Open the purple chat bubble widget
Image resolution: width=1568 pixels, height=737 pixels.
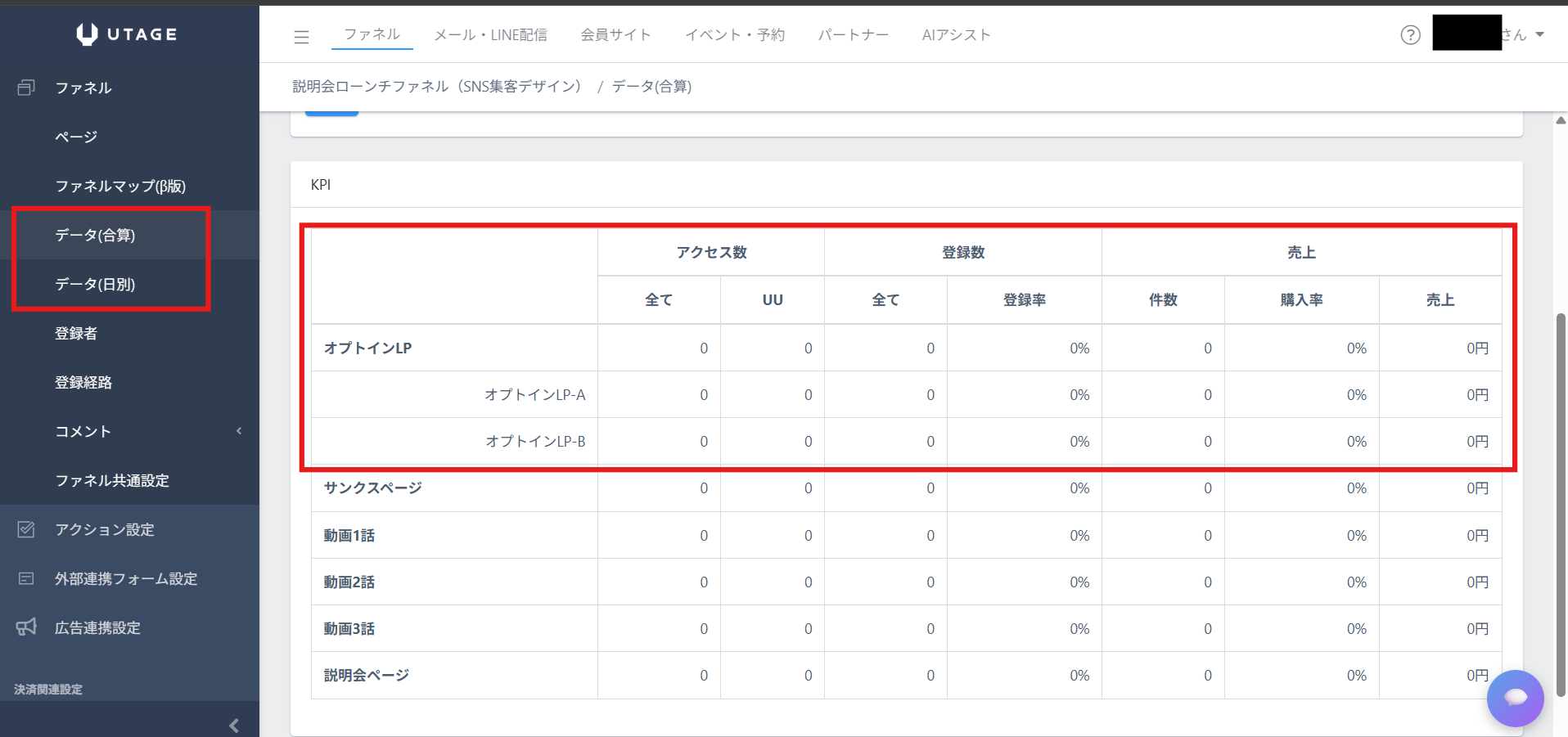(1515, 698)
